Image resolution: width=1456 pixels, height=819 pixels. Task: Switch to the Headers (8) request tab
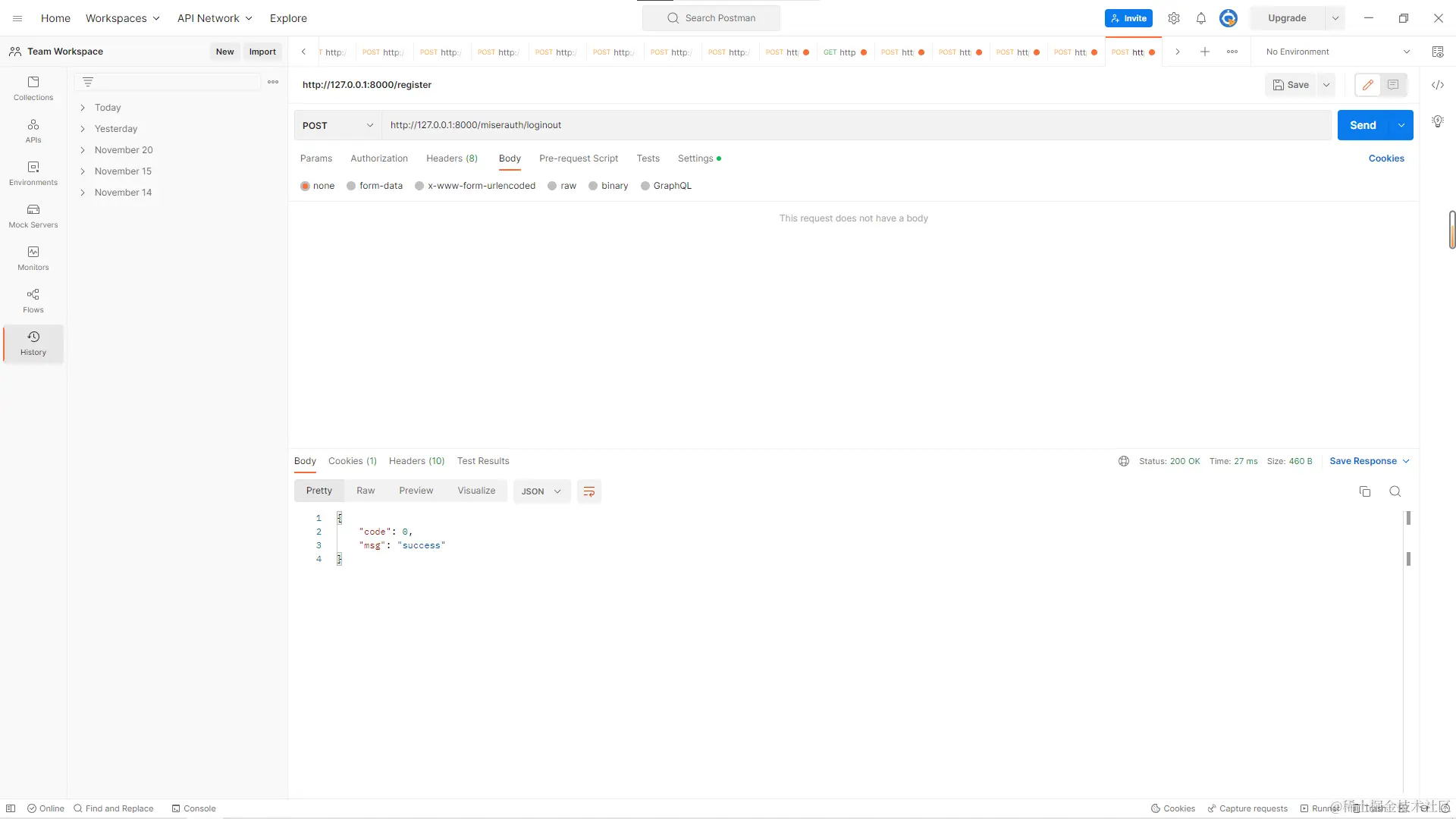tap(452, 158)
